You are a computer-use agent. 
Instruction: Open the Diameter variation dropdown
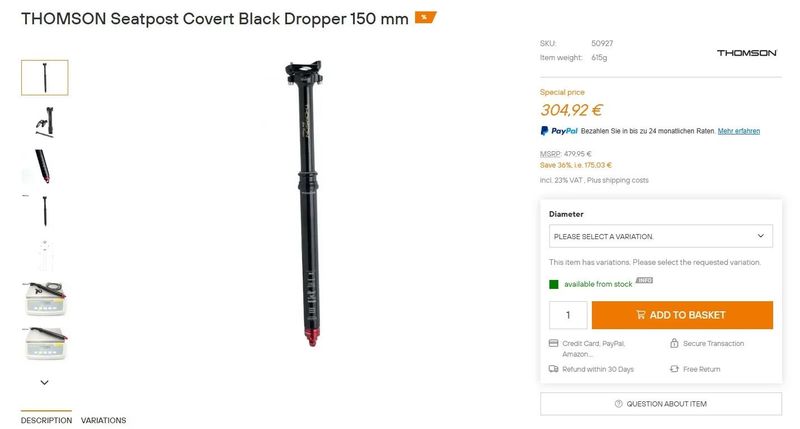pos(661,236)
